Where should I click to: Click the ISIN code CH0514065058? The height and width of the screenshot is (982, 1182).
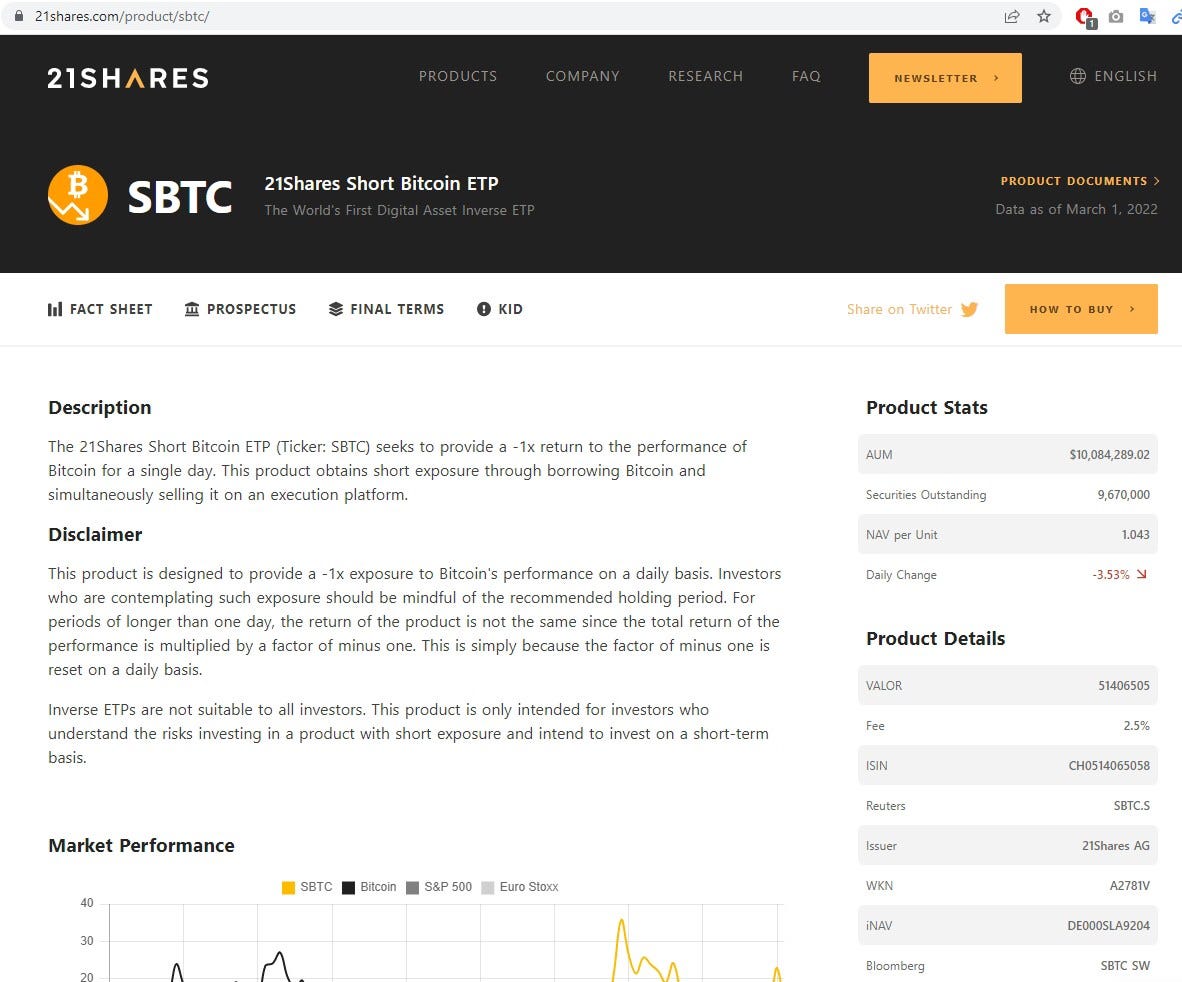click(1109, 765)
